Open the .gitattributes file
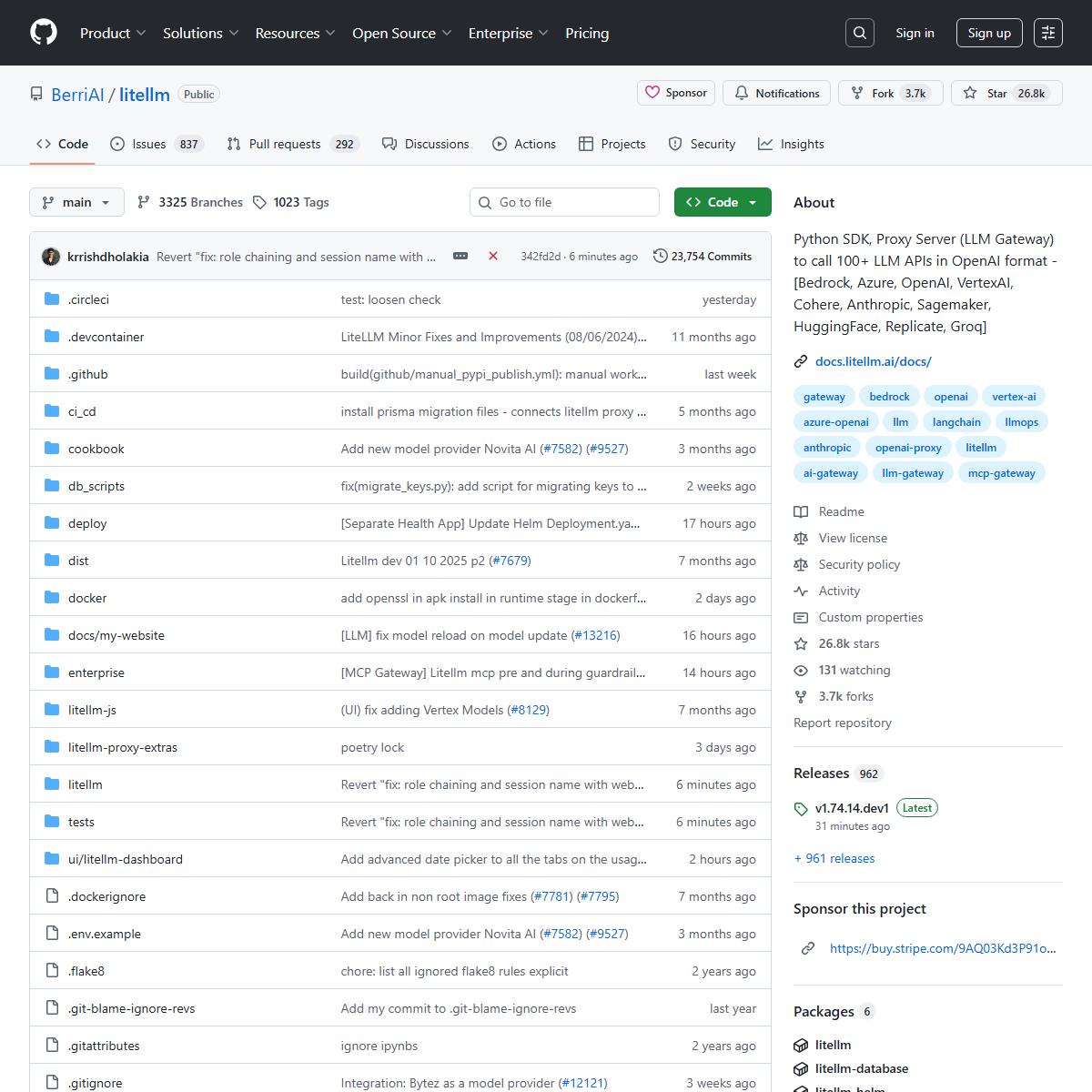The width and height of the screenshot is (1092, 1092). pyautogui.click(x=104, y=1046)
